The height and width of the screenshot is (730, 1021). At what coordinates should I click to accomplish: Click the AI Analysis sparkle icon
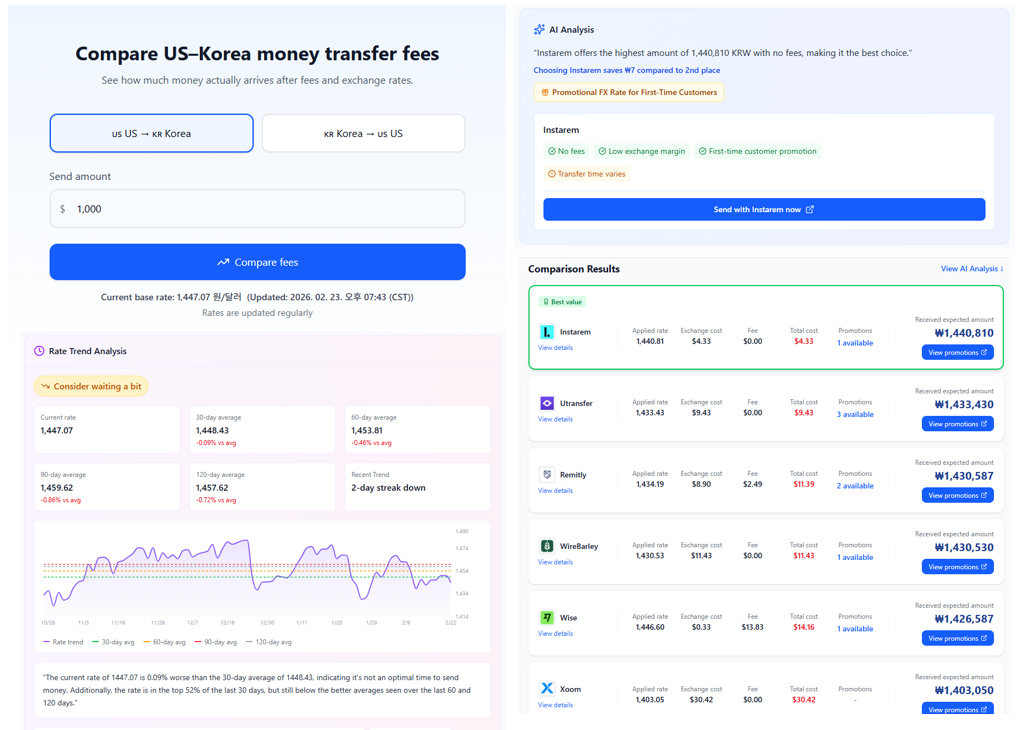[x=539, y=30]
